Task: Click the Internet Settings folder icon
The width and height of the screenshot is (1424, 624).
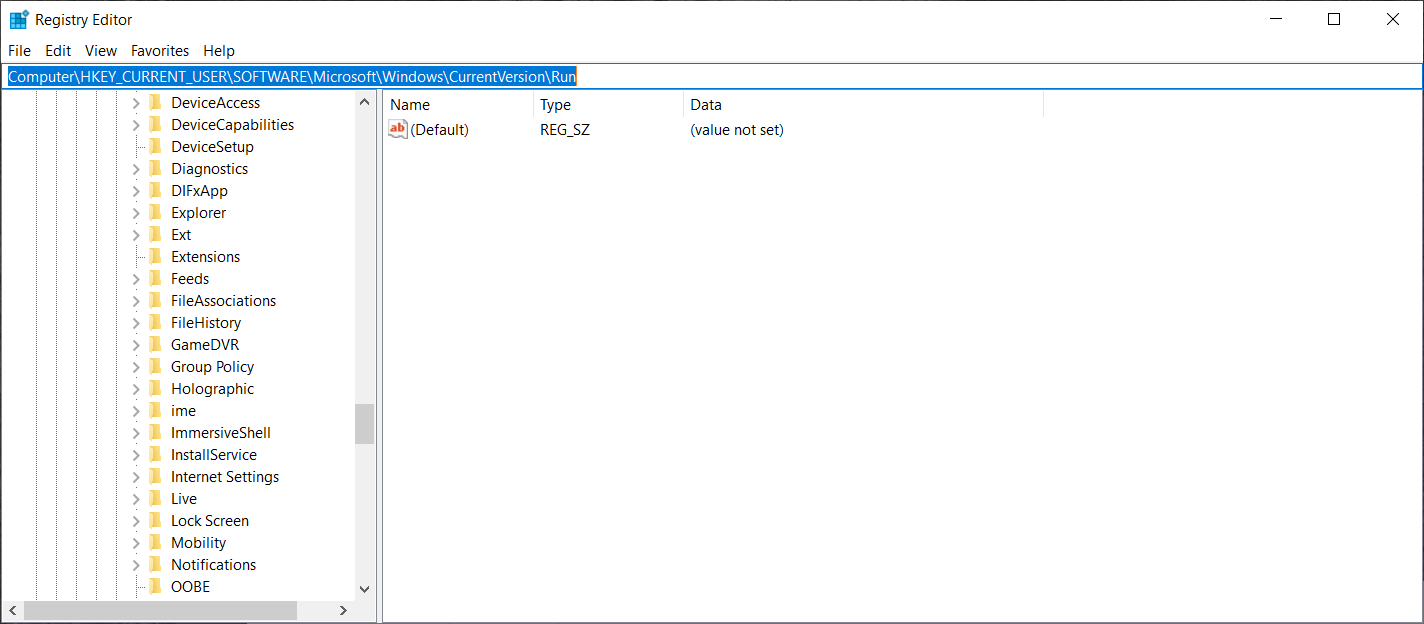Action: (157, 476)
